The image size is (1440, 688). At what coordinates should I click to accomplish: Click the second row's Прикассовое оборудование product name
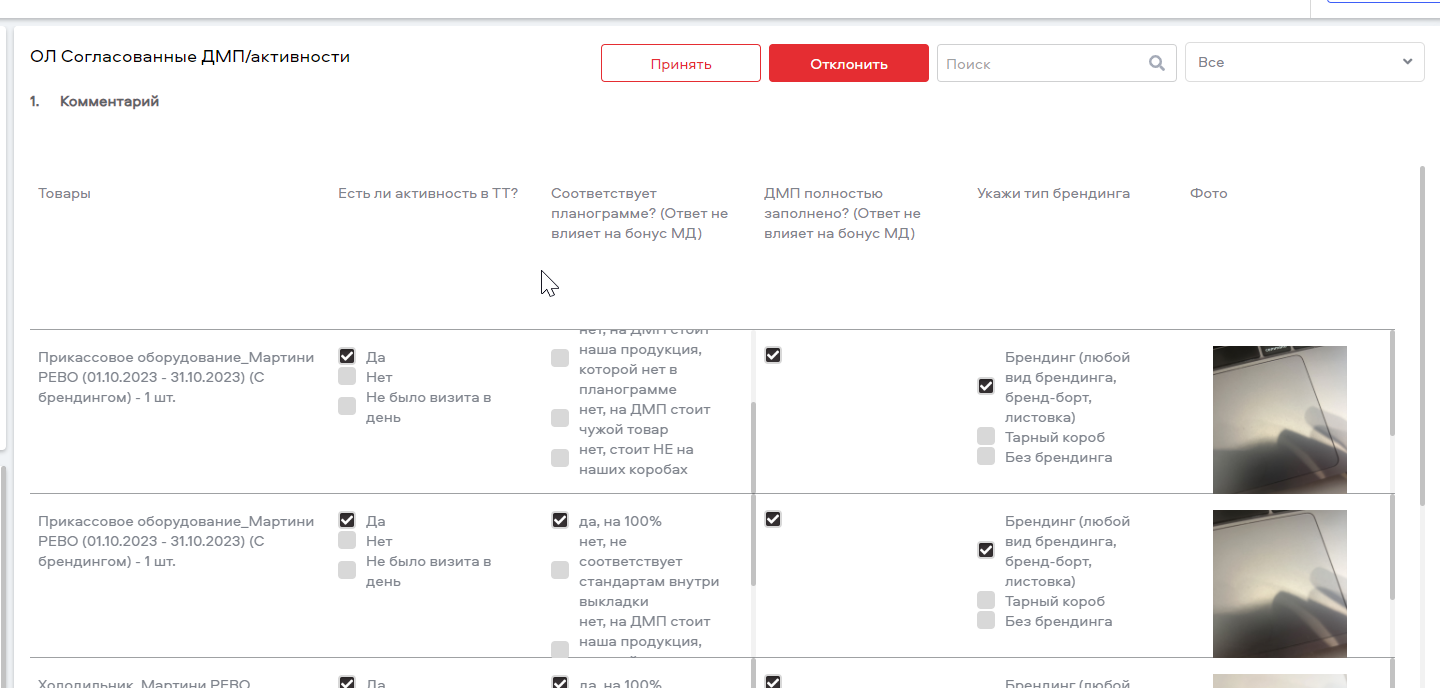pos(176,541)
